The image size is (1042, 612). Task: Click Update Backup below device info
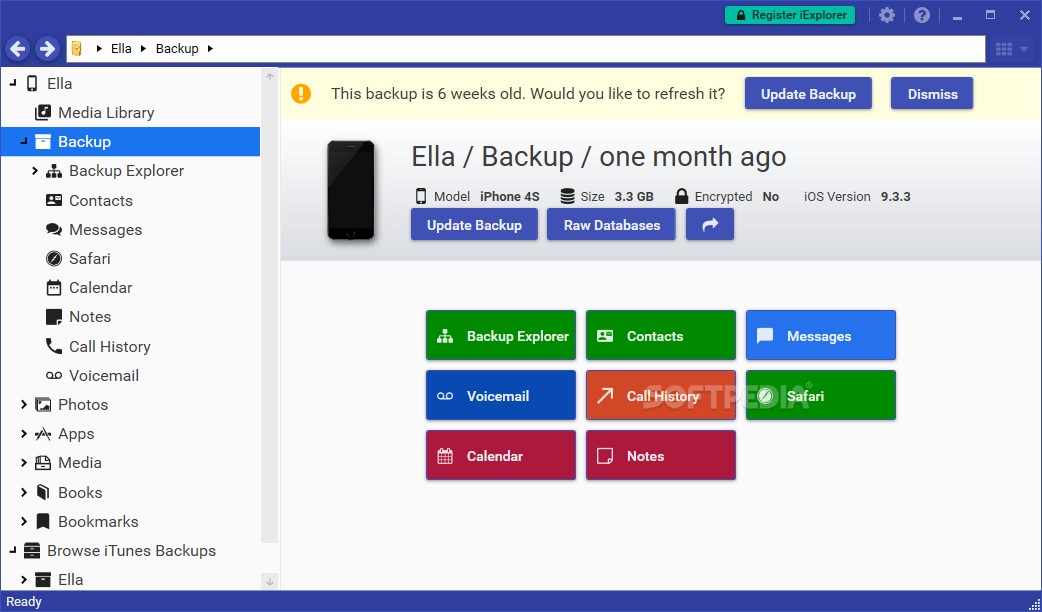click(474, 225)
